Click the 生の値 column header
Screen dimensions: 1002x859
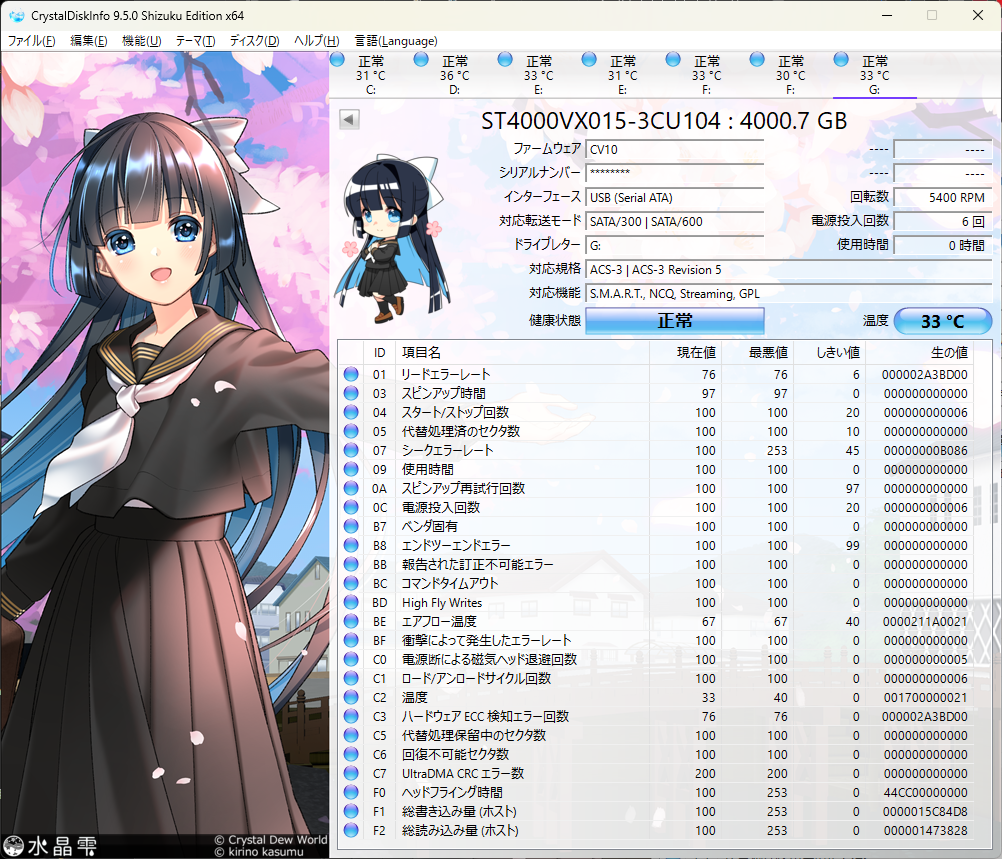click(x=920, y=353)
